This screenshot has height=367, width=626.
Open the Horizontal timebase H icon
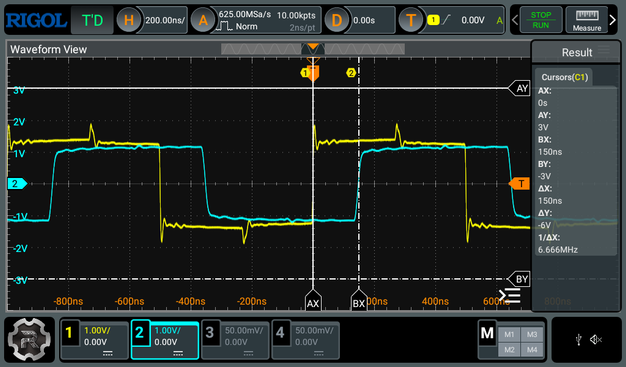(x=129, y=20)
